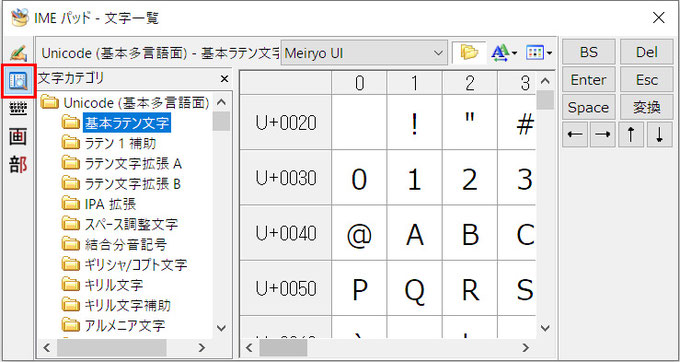Switch to radical lookup (部) icon
This screenshot has height=362, width=680.
(18, 165)
